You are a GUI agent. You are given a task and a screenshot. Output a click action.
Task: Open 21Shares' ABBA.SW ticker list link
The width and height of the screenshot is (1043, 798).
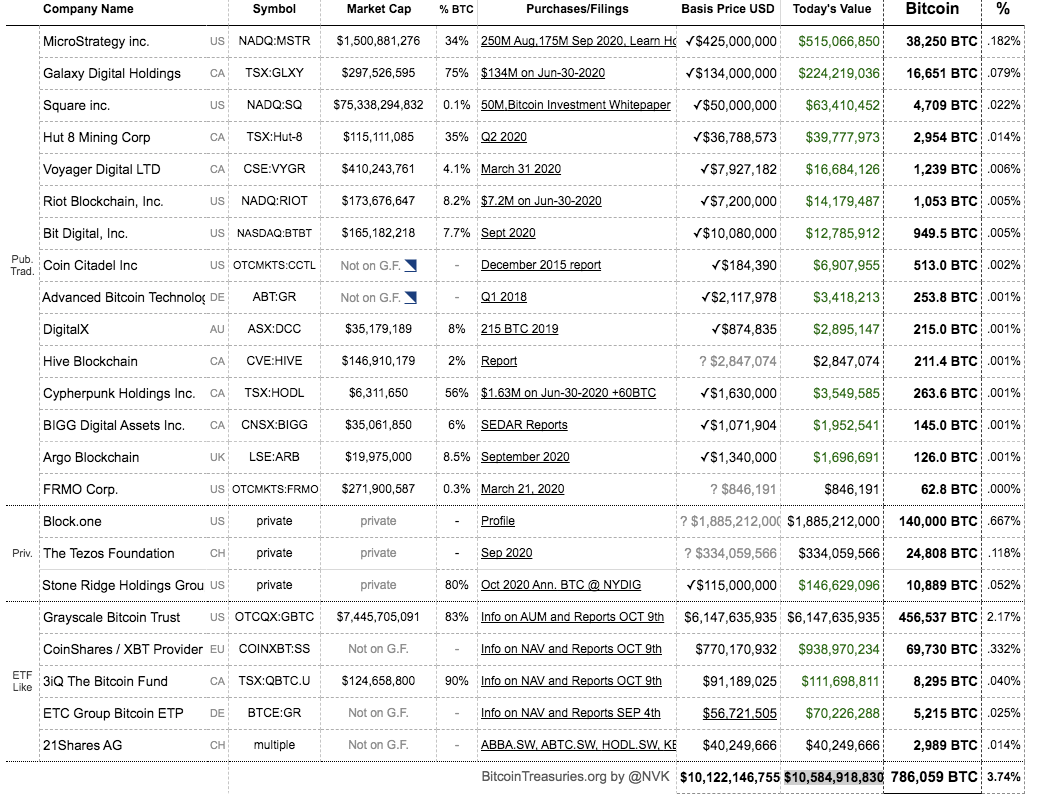click(577, 745)
